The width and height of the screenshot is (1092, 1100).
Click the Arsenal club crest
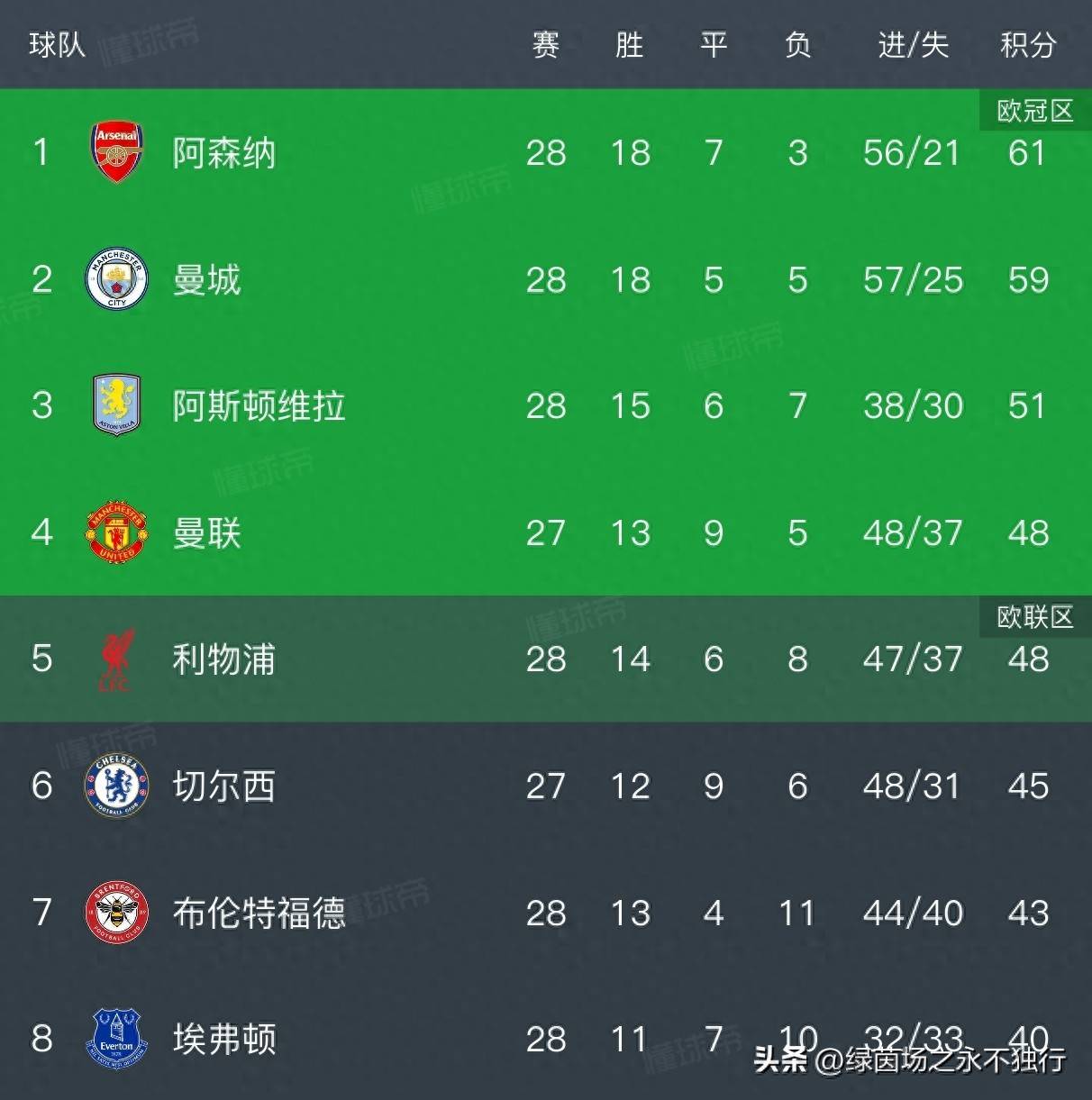click(115, 151)
